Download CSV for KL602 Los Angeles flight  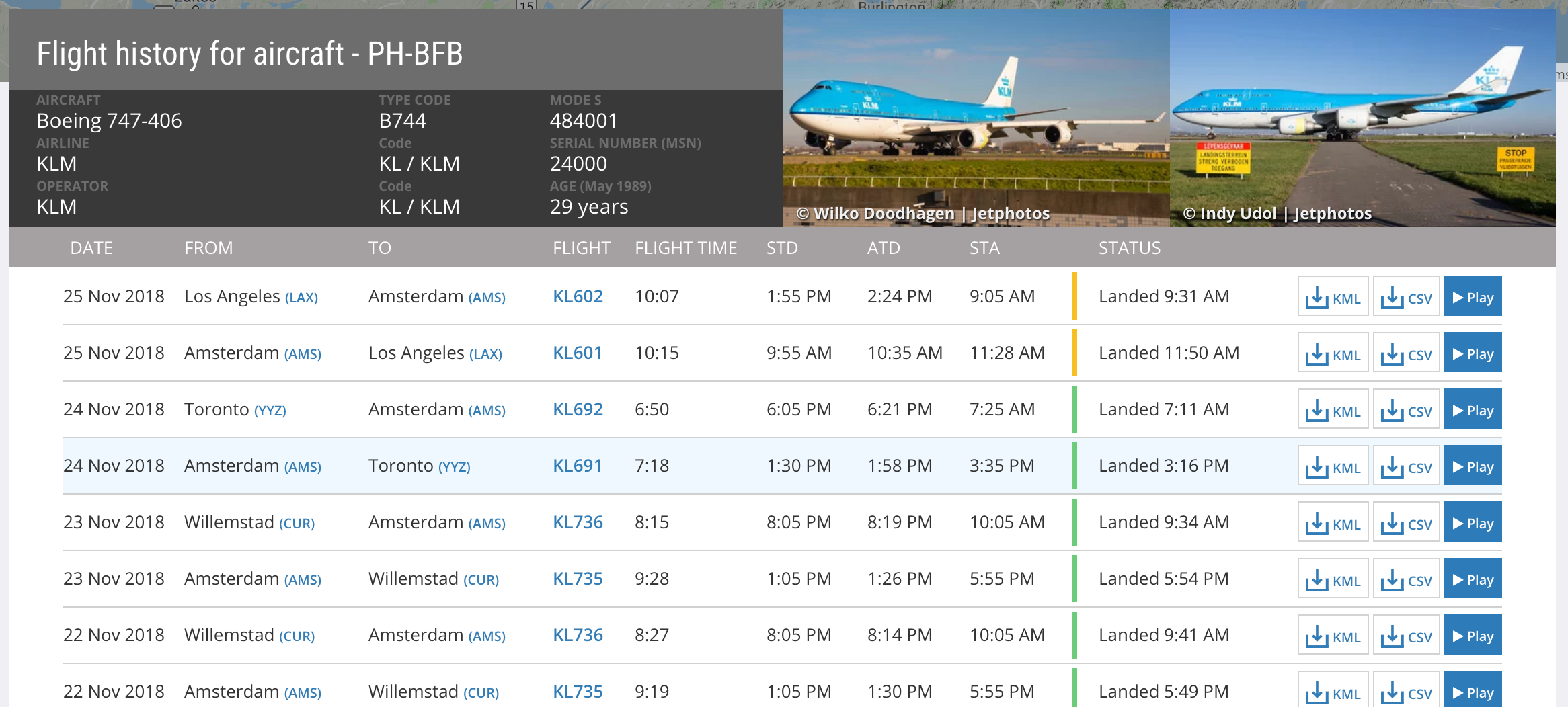(1406, 296)
